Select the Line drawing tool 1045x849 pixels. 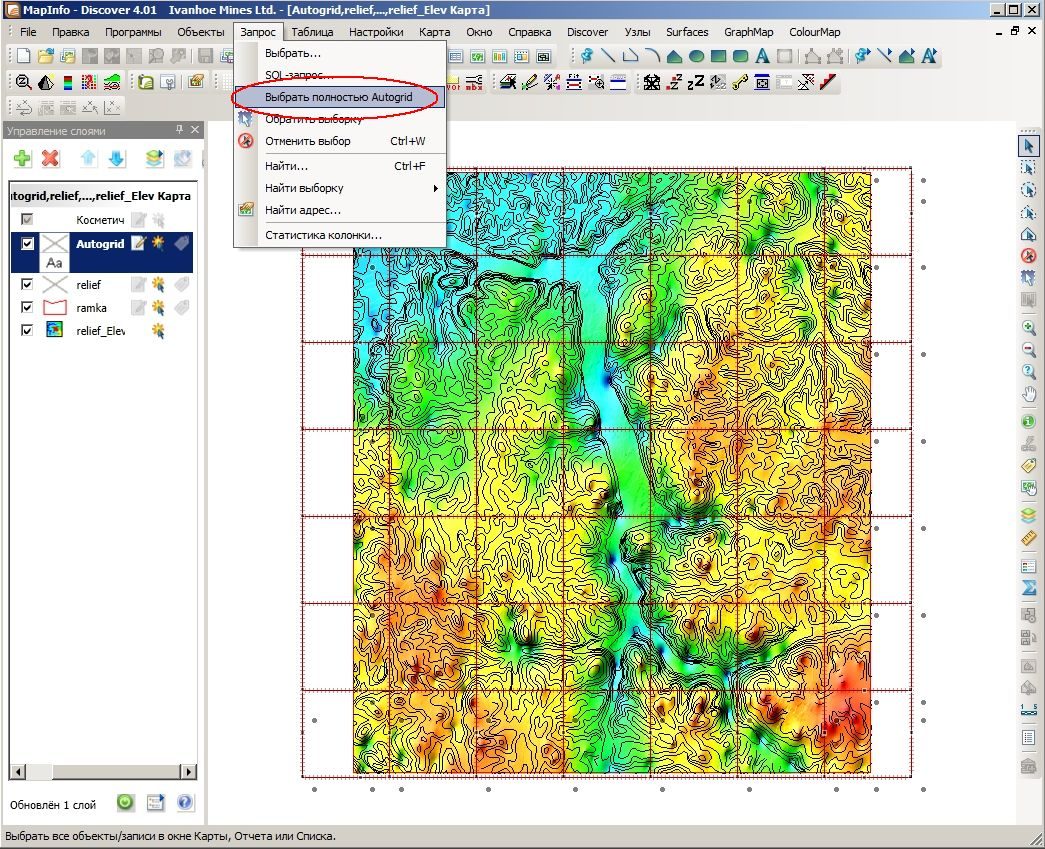(x=608, y=56)
